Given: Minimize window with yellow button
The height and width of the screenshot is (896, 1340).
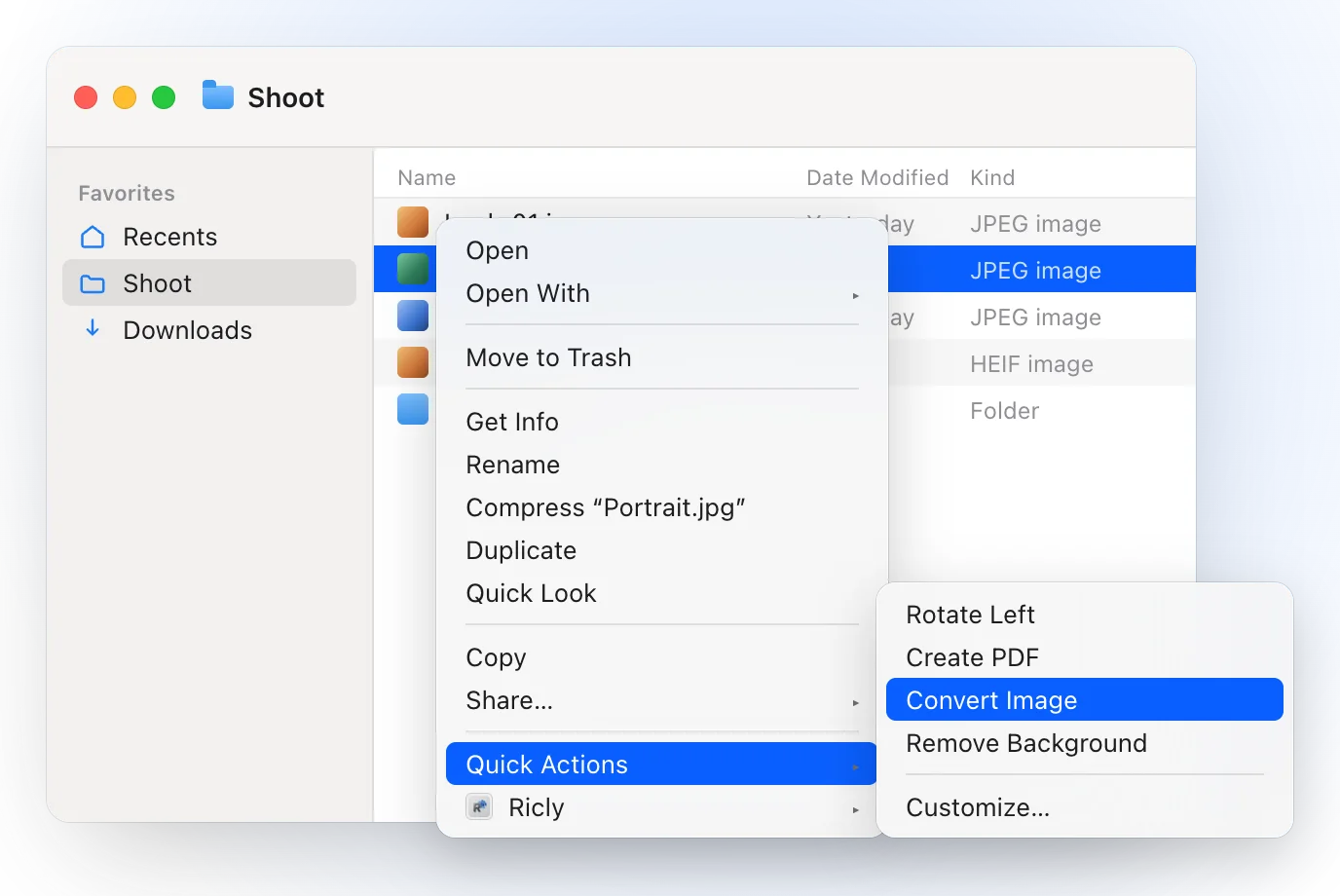Looking at the screenshot, I should click(125, 97).
